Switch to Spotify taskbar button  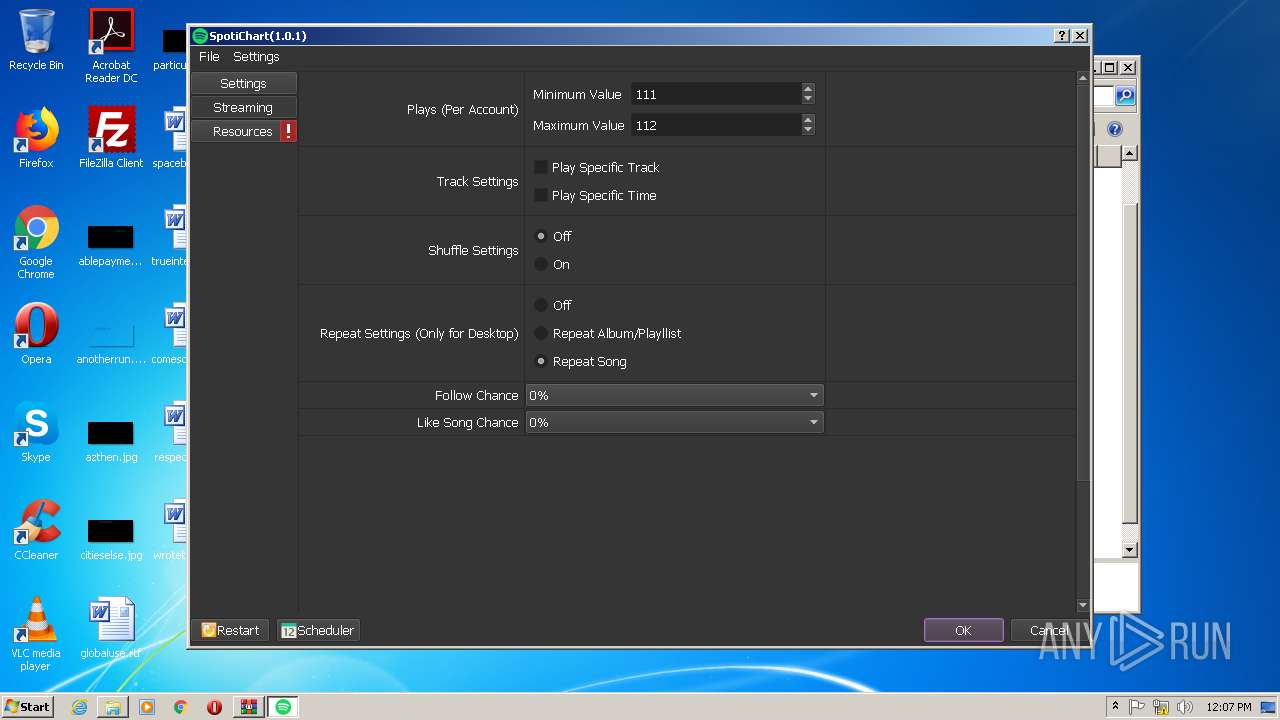[283, 707]
